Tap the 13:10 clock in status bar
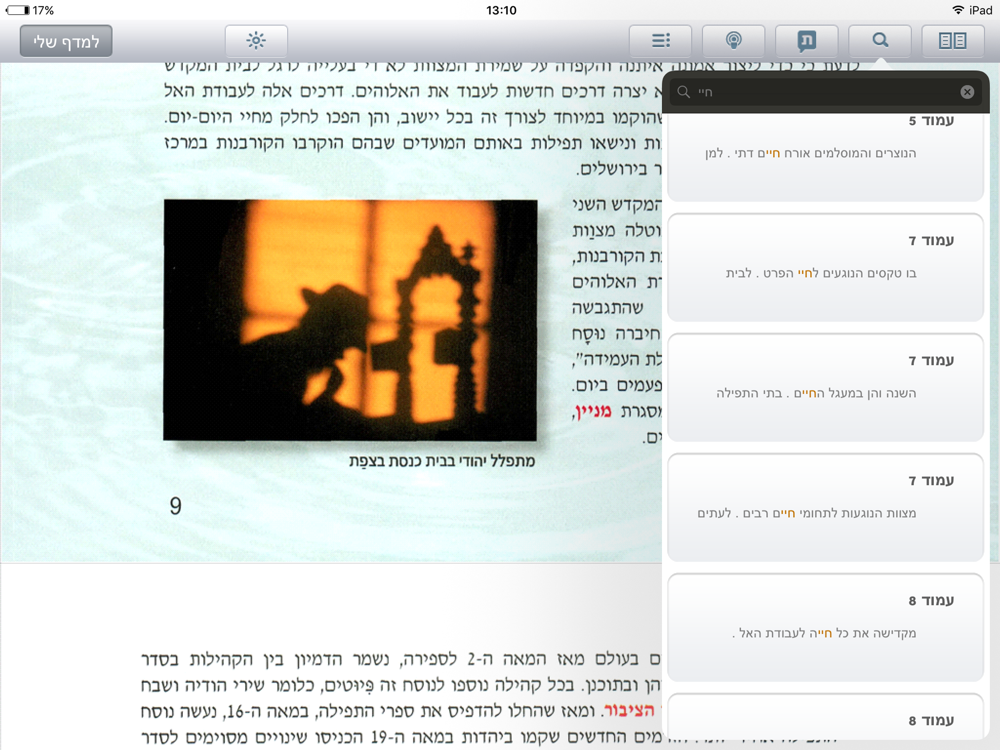 point(501,10)
